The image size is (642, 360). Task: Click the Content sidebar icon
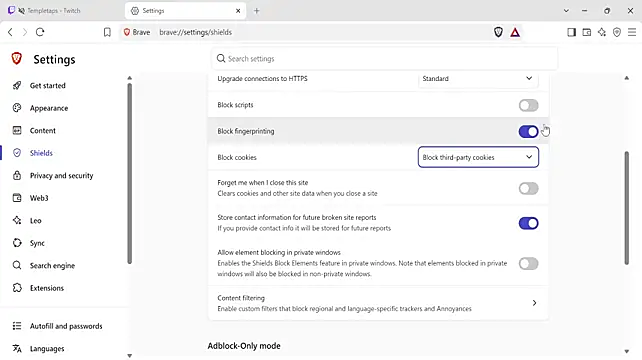17,130
